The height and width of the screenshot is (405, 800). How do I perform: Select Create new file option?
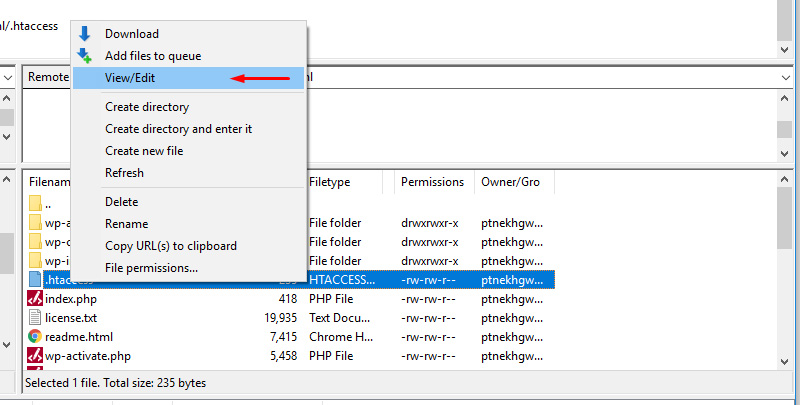(144, 151)
